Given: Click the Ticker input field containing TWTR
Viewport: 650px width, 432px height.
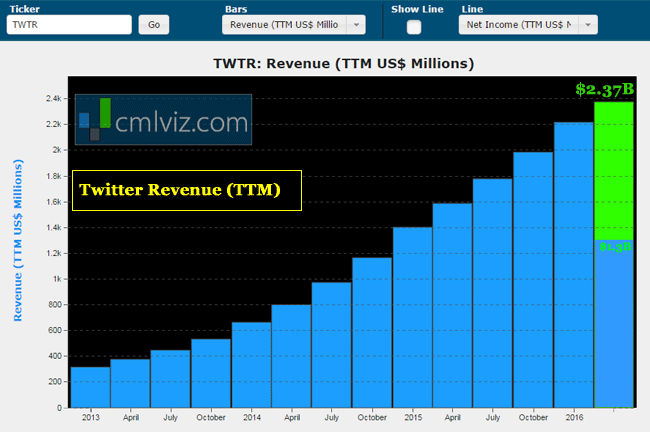Looking at the screenshot, I should click(69, 25).
